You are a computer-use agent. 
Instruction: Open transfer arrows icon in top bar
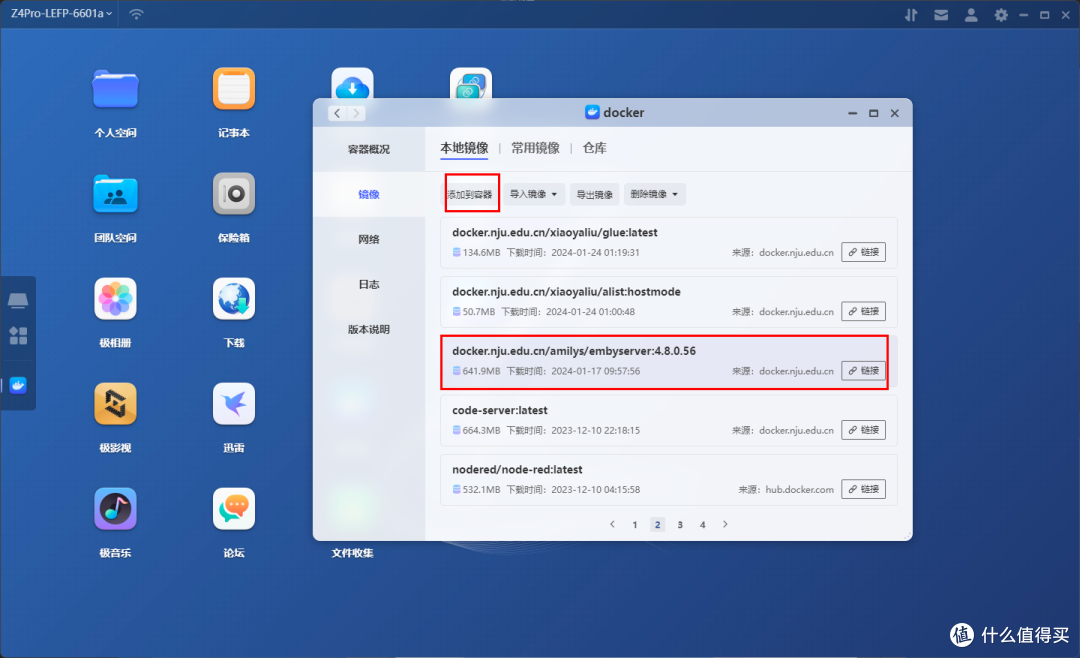click(911, 14)
